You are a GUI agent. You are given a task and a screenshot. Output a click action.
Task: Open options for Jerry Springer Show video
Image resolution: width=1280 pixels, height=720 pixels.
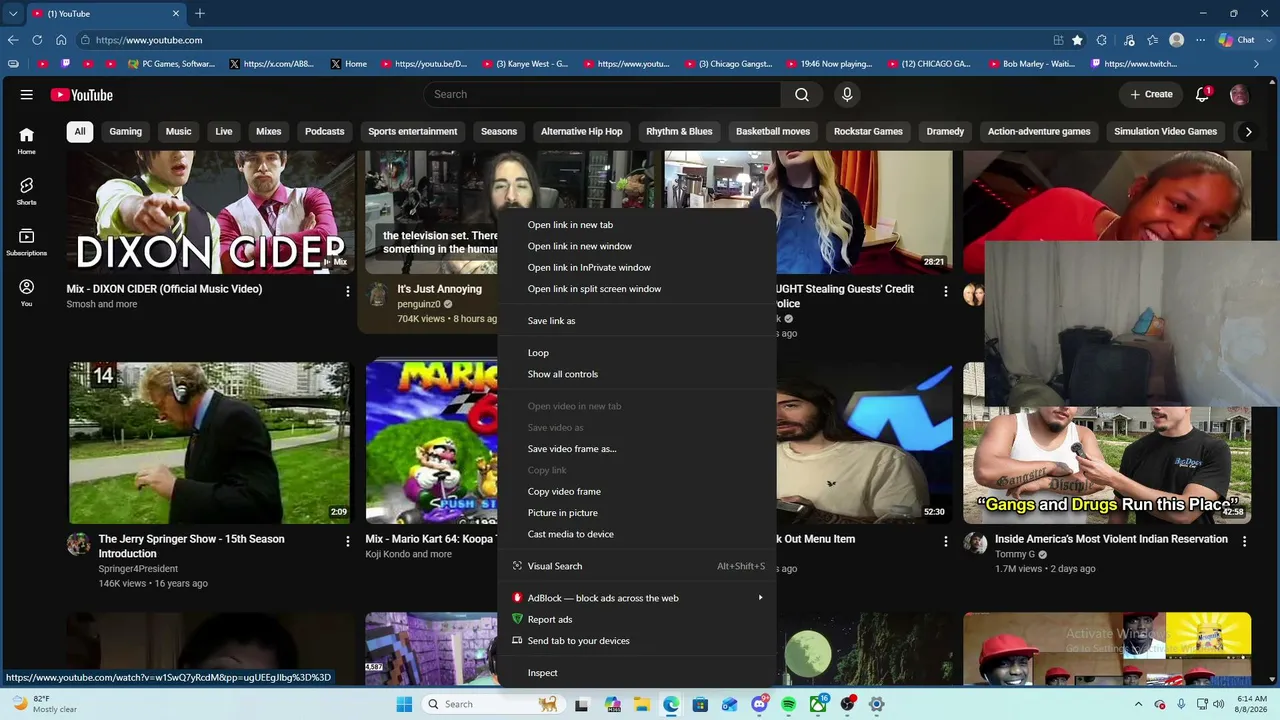[x=348, y=541]
